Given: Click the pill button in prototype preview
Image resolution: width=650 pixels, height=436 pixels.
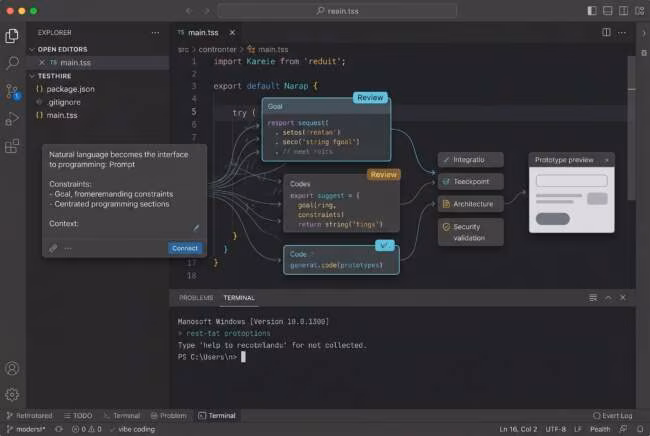Looking at the screenshot, I should (553, 218).
